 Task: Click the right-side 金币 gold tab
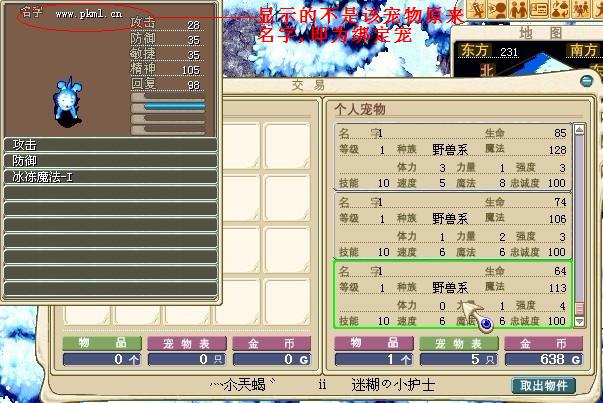535,343
